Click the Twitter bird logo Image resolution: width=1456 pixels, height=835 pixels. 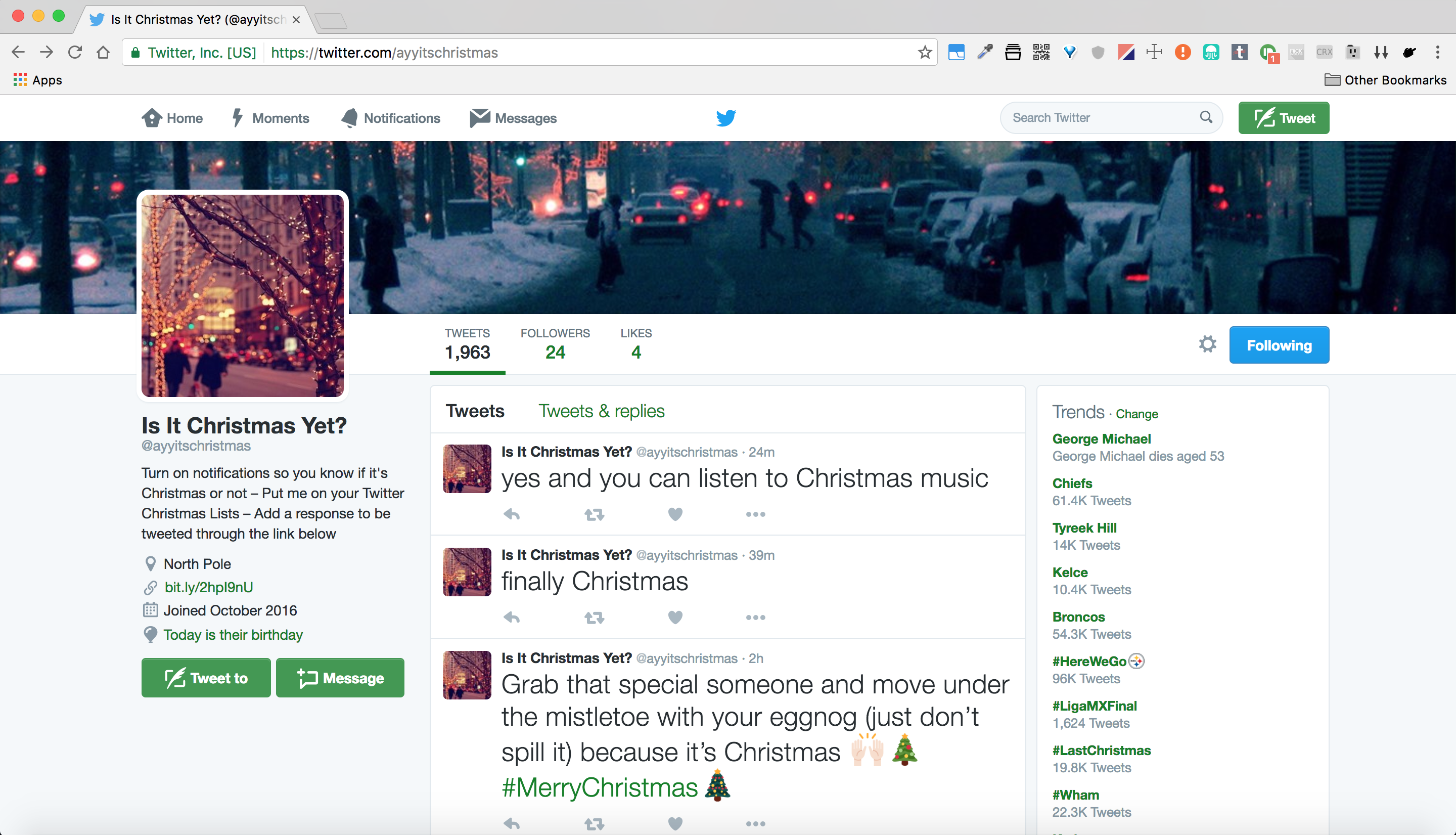click(725, 117)
